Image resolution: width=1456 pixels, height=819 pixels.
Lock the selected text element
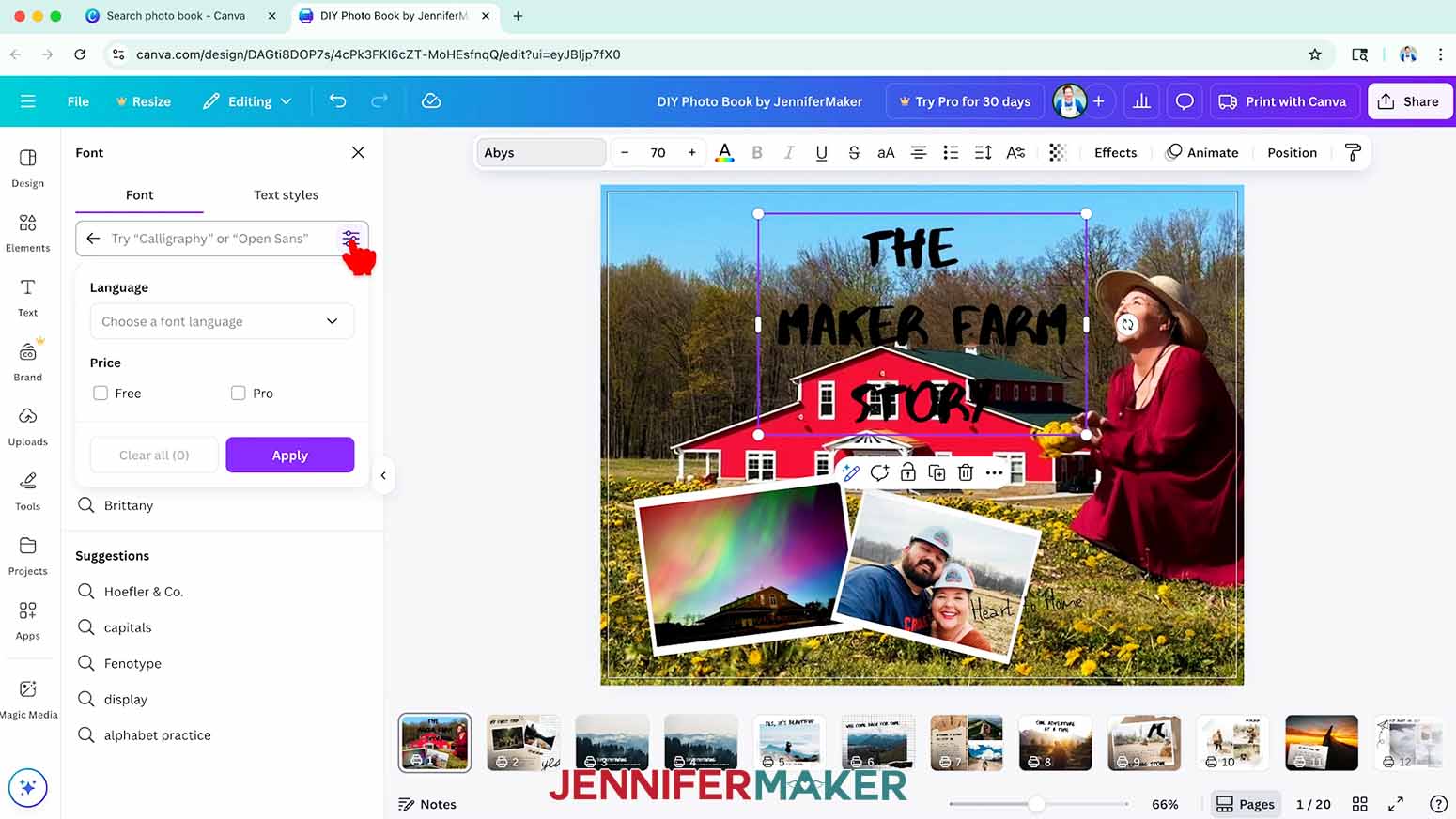pos(908,472)
